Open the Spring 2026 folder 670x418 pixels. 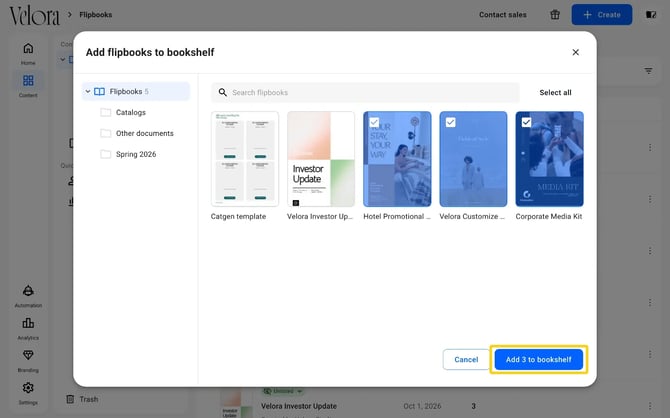tap(136, 154)
